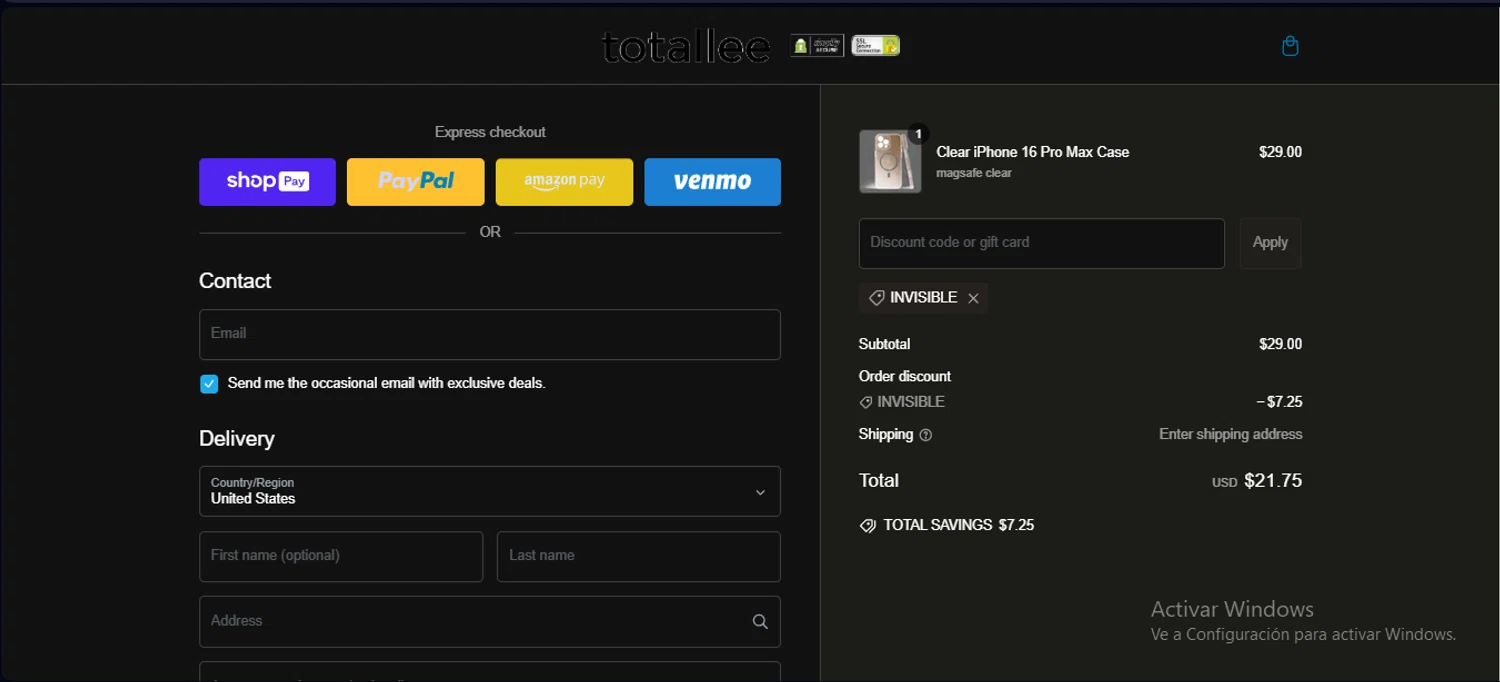Click the quantity badge on product thumbnail

(x=917, y=134)
